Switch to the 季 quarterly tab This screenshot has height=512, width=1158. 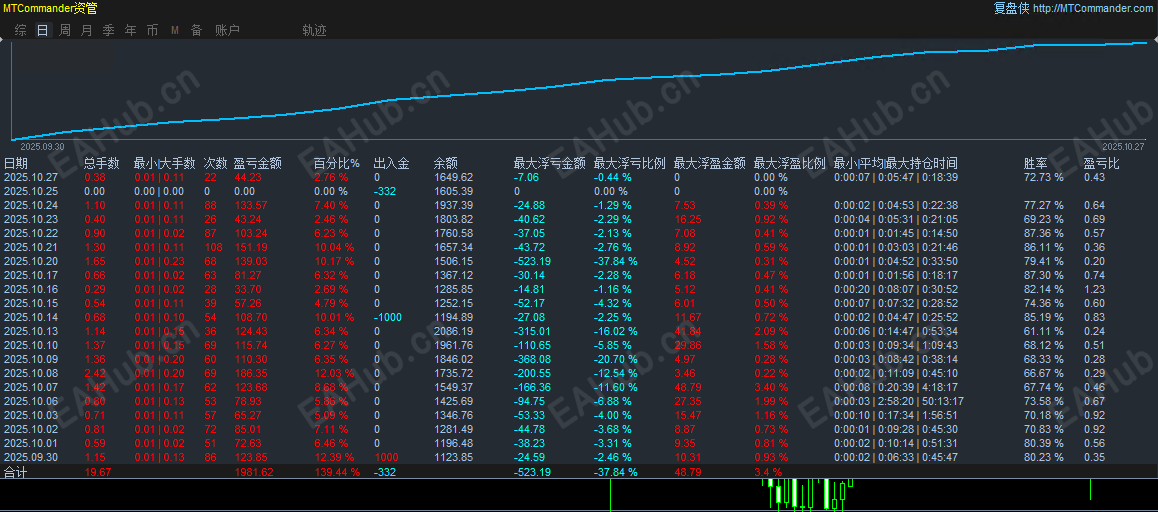109,30
